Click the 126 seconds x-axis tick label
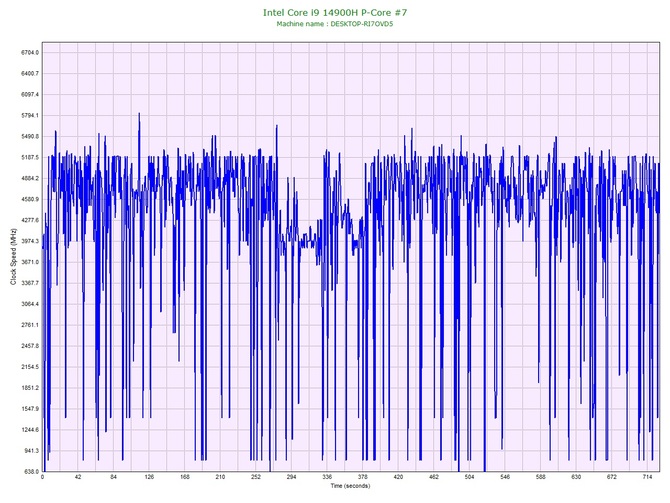 pyautogui.click(x=149, y=477)
